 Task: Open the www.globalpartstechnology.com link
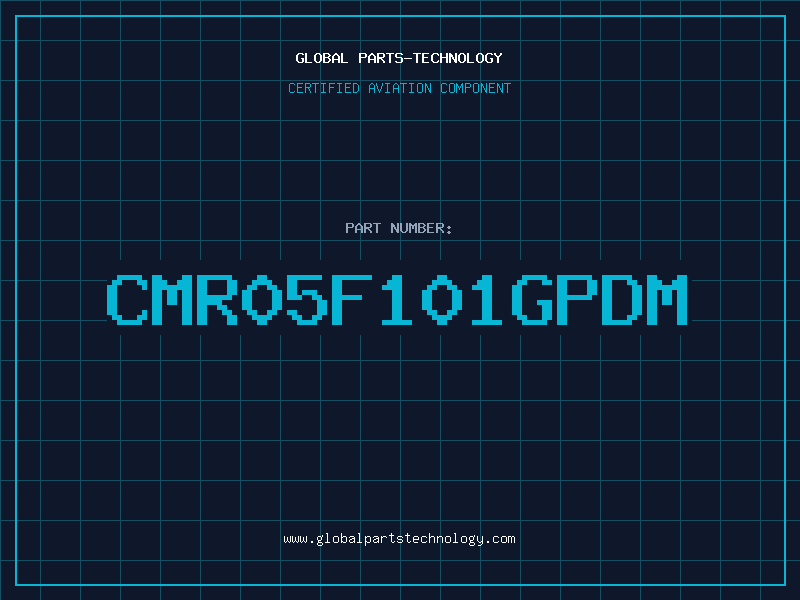click(399, 539)
